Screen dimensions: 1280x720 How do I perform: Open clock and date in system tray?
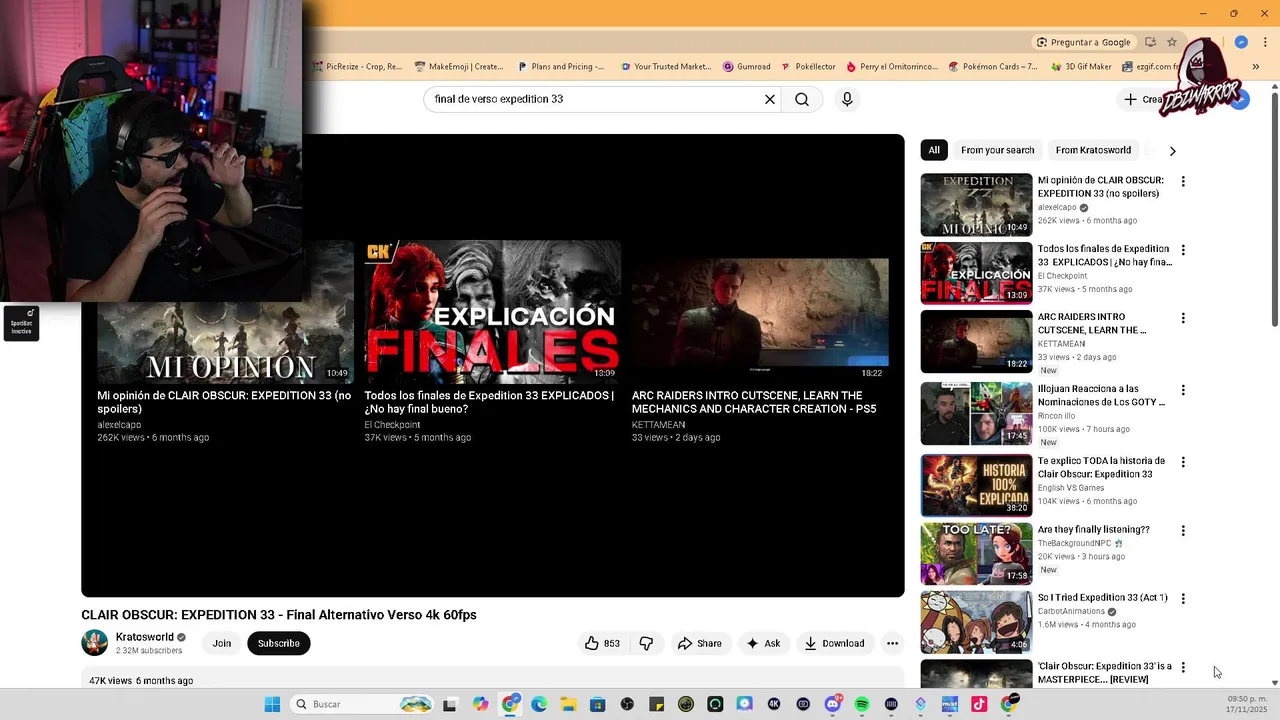(x=1247, y=704)
